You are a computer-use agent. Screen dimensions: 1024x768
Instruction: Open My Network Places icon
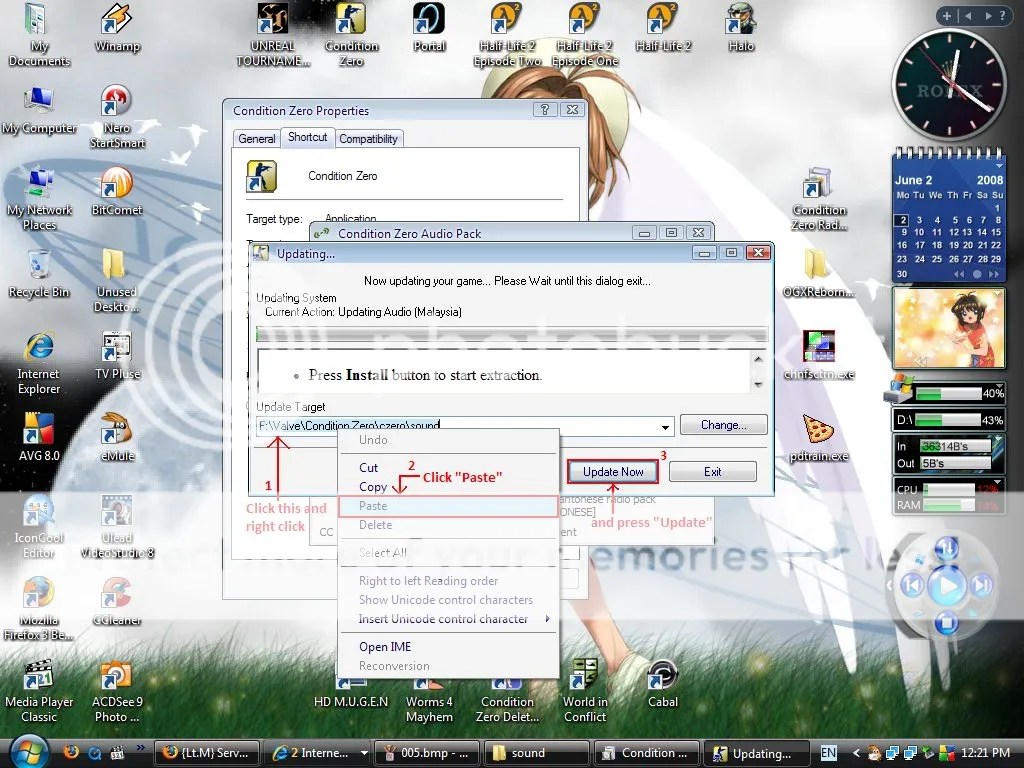point(39,199)
